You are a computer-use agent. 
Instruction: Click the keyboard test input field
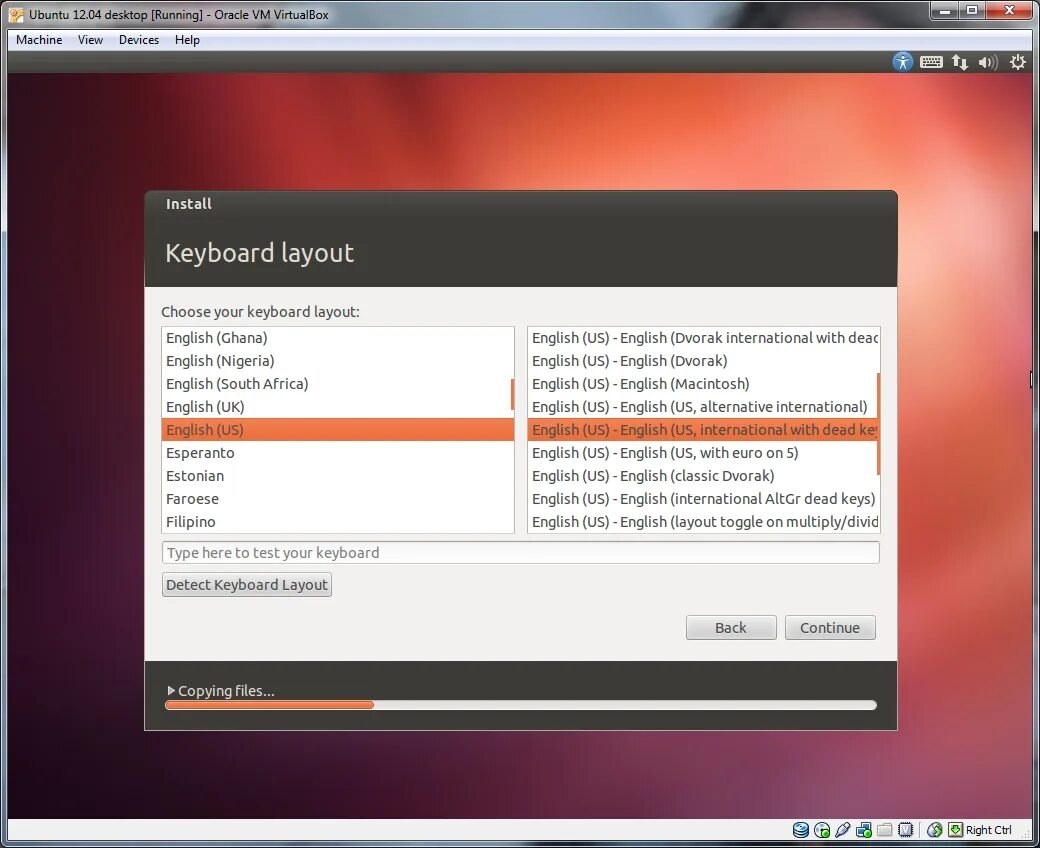[x=521, y=552]
